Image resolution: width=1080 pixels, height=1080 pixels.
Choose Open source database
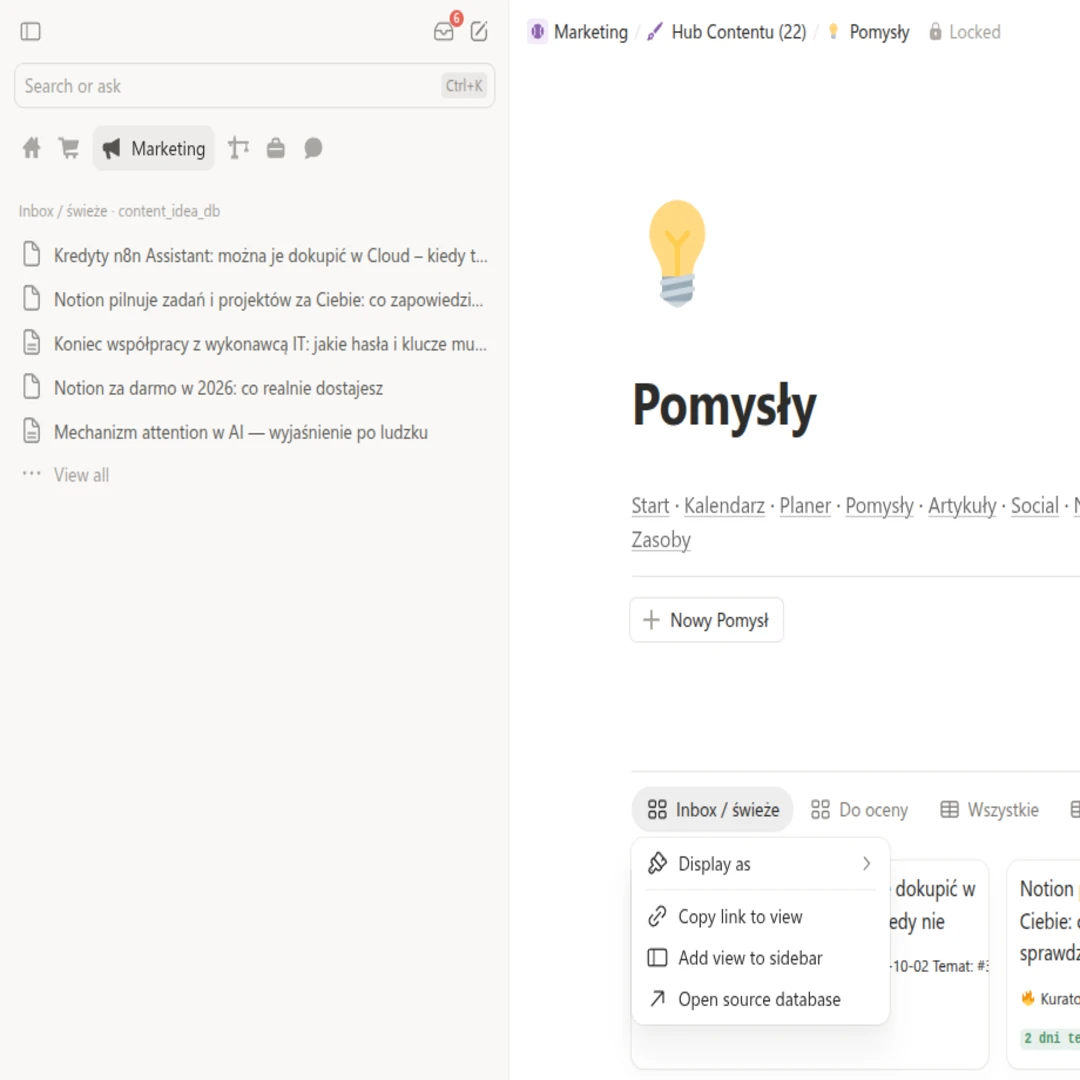point(760,999)
